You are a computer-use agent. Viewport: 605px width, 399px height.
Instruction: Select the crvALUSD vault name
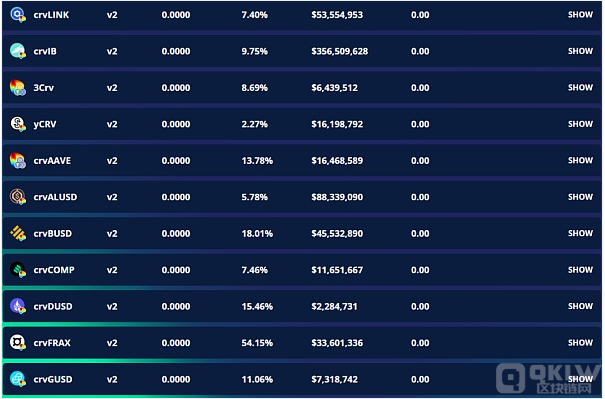[x=55, y=197]
